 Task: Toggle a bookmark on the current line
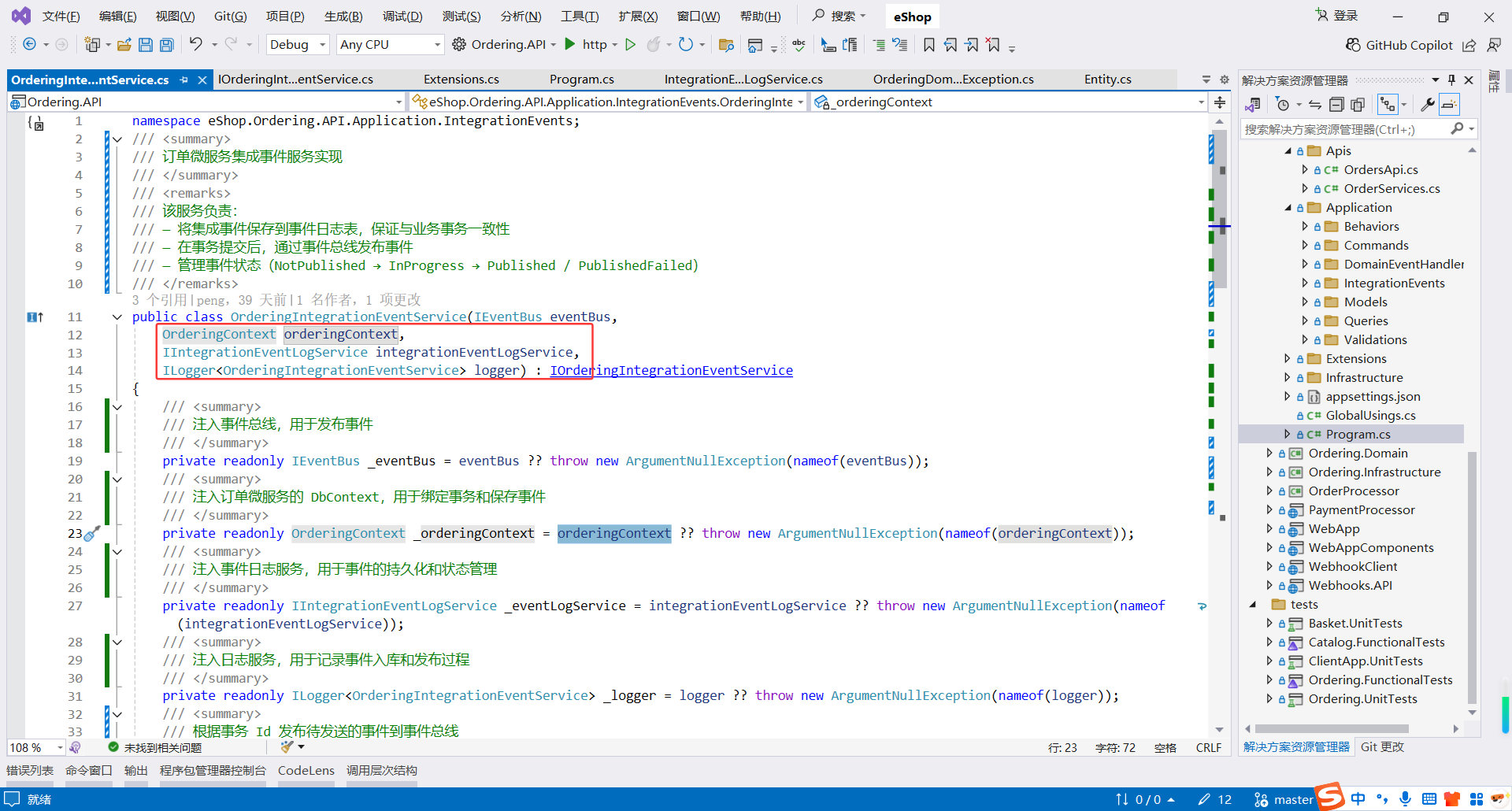click(928, 45)
